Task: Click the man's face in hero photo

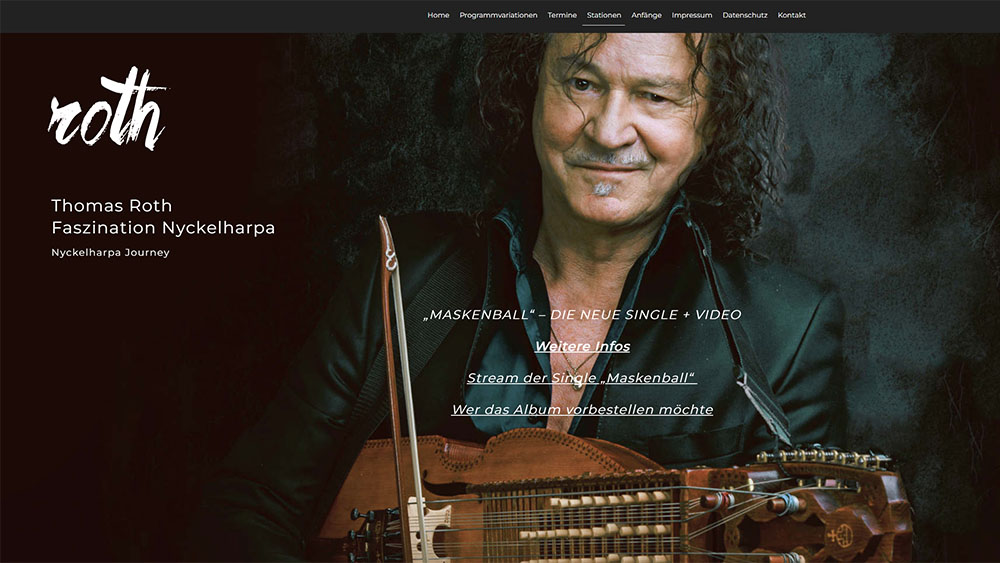Action: pyautogui.click(x=615, y=128)
